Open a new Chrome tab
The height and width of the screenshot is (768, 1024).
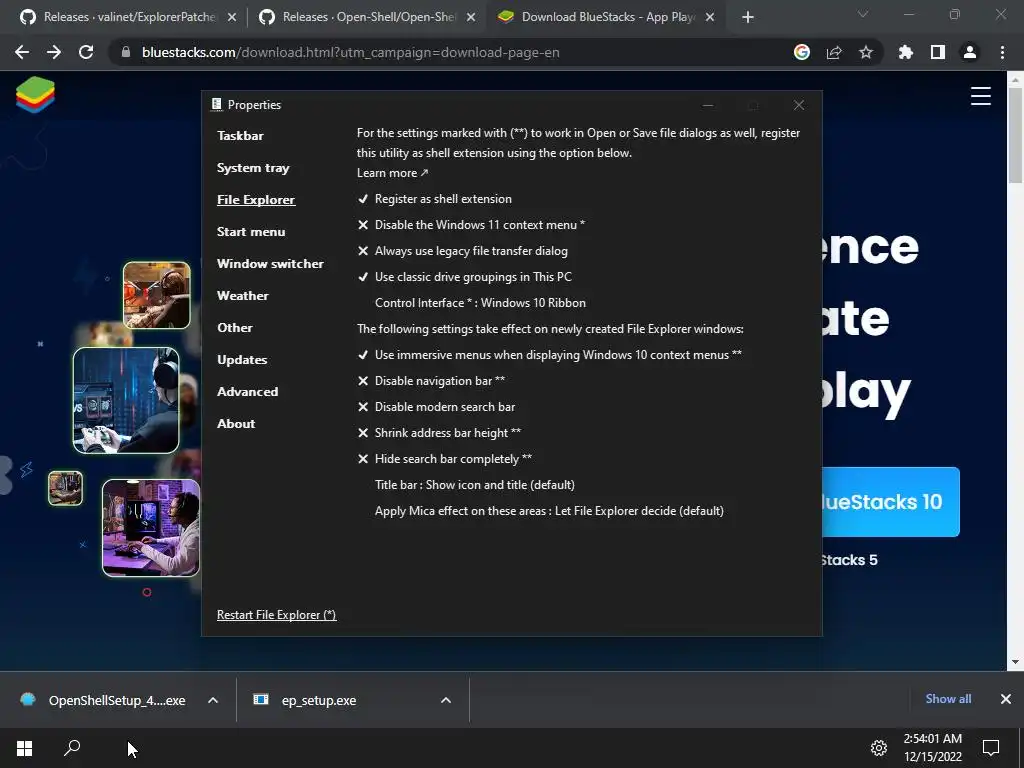pos(748,17)
